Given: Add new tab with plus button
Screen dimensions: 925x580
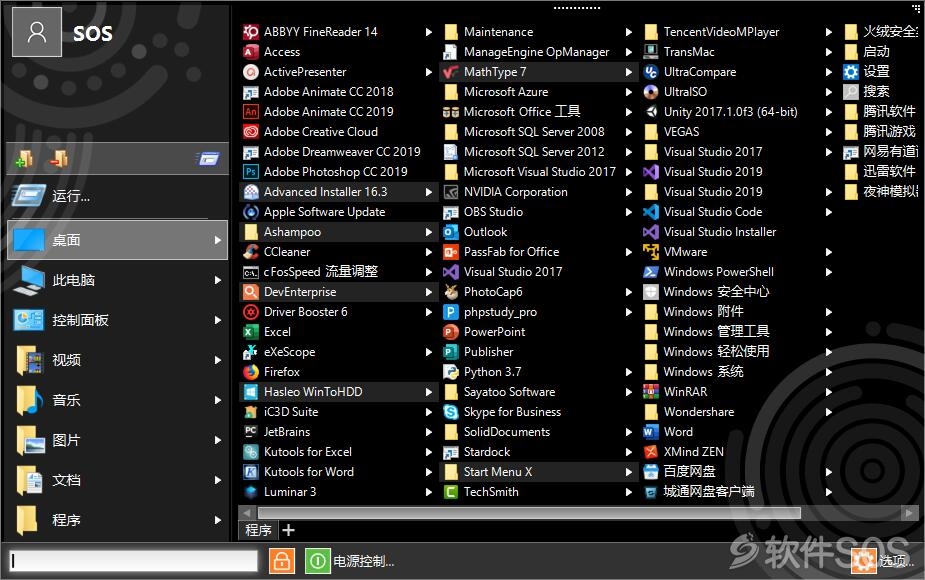Looking at the screenshot, I should 288,530.
